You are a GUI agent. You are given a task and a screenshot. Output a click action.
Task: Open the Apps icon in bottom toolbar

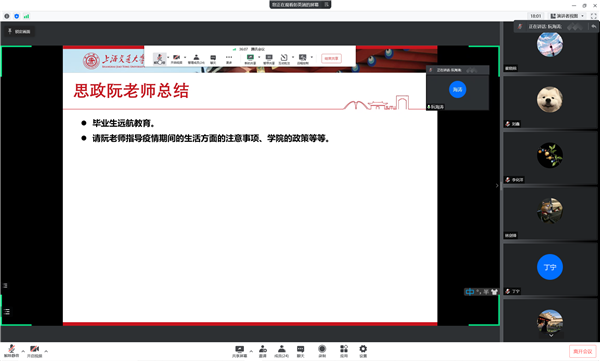[344, 351]
